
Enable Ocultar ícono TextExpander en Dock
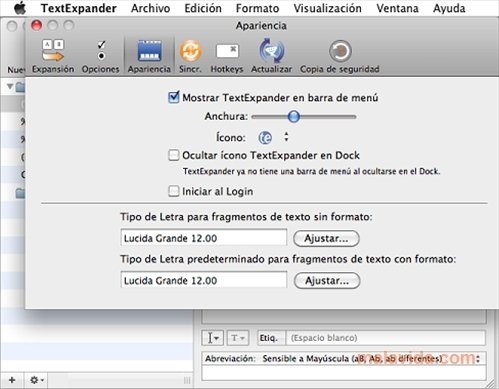pos(174,155)
